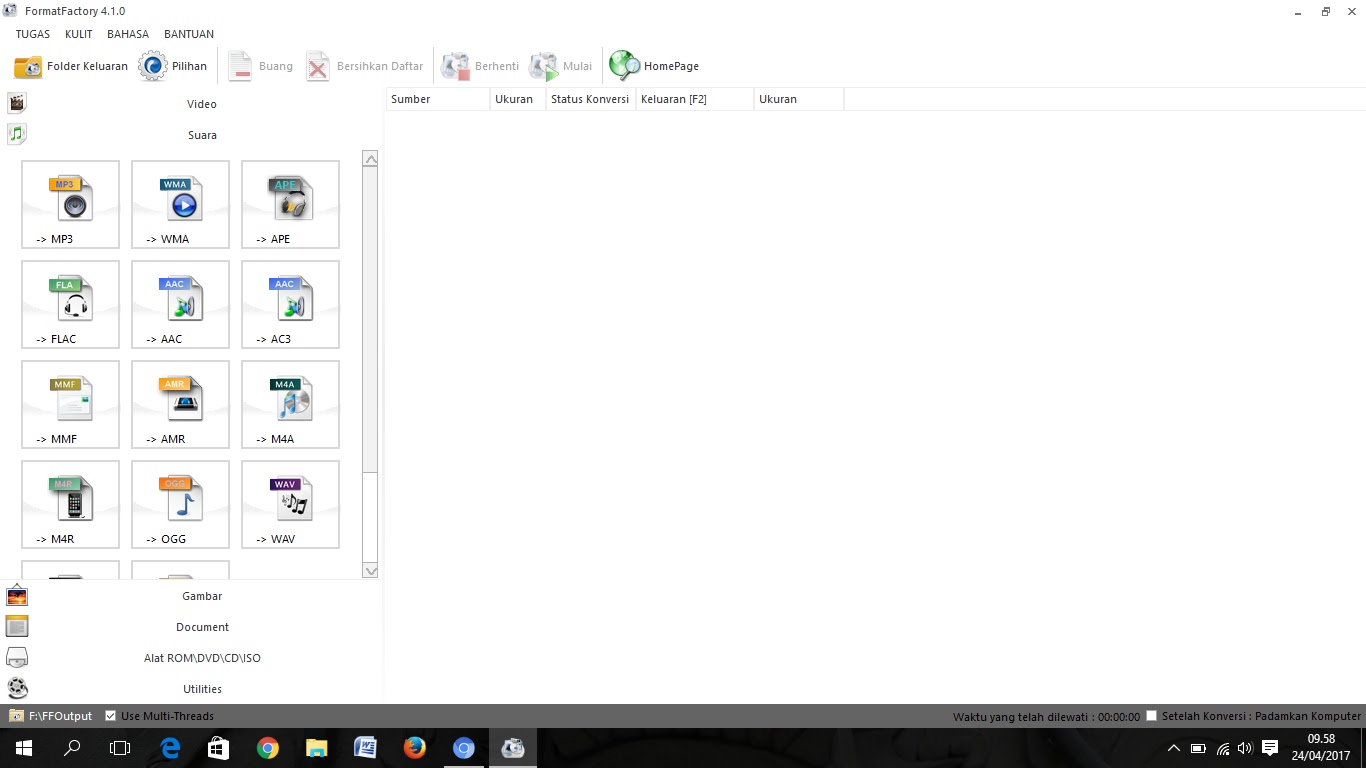Click the Sumber column header
Screen dimensions: 1366x768
tap(438, 99)
